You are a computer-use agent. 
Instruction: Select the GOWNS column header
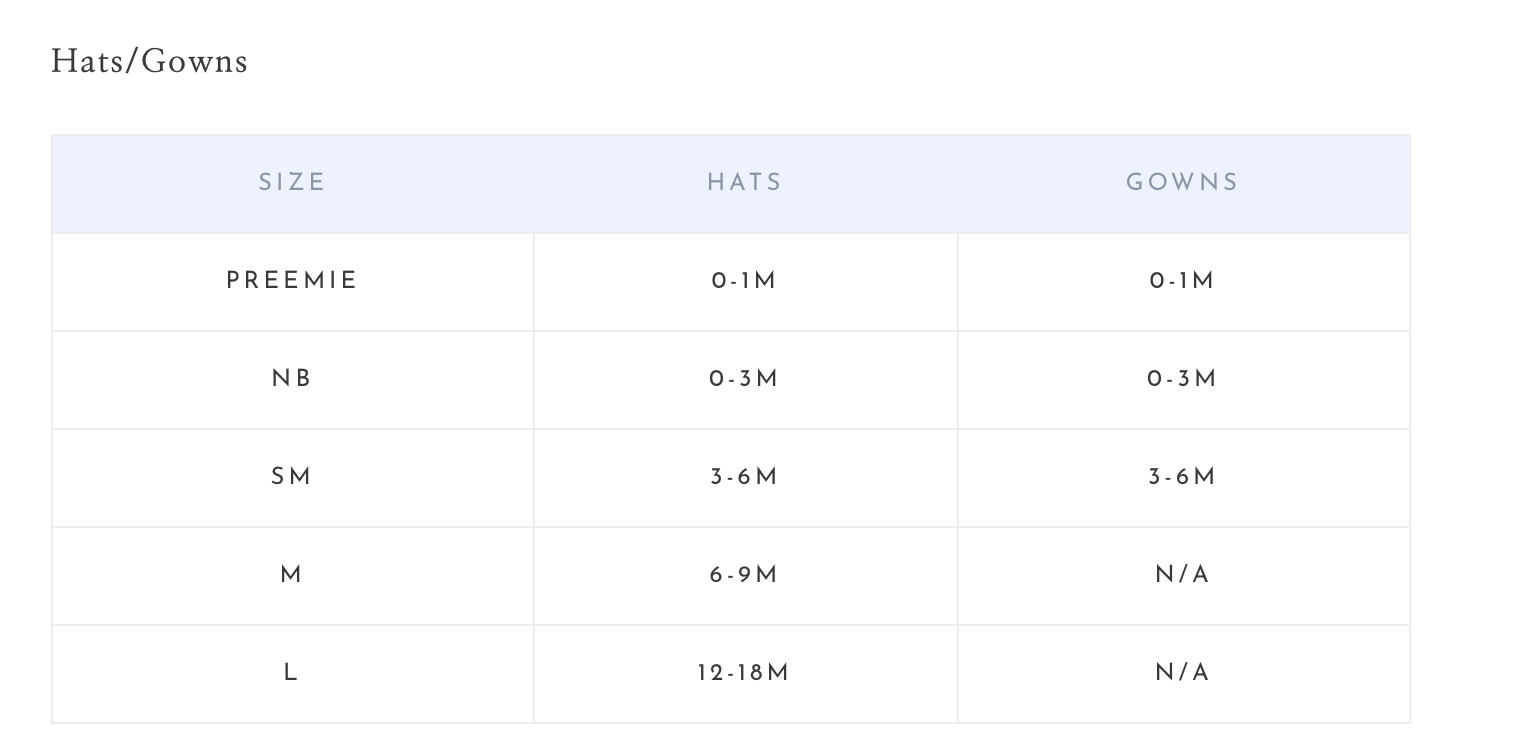pyautogui.click(x=1182, y=183)
